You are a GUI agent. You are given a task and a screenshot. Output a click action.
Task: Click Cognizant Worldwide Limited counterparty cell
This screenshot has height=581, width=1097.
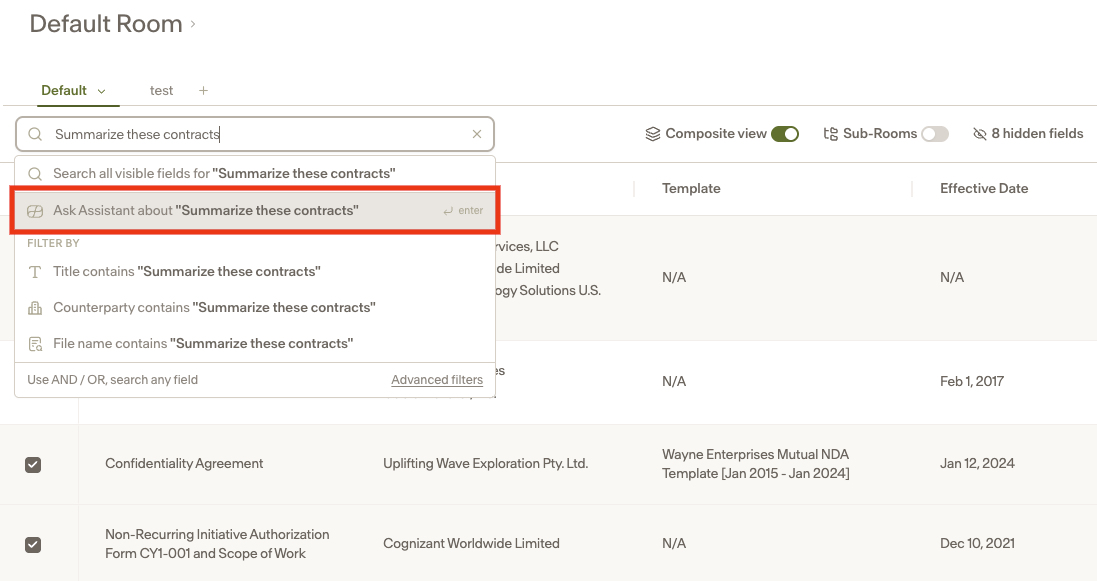point(471,544)
